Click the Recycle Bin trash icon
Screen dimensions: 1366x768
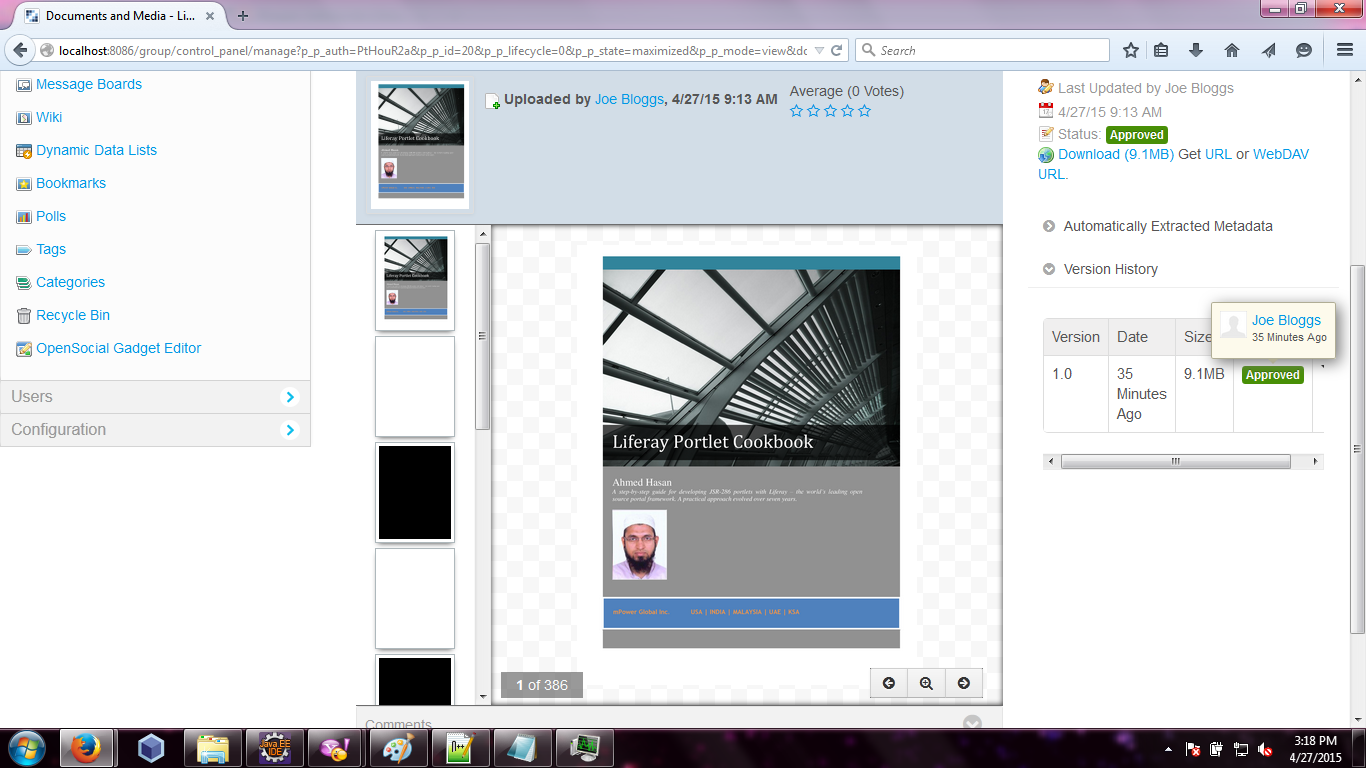(x=24, y=316)
